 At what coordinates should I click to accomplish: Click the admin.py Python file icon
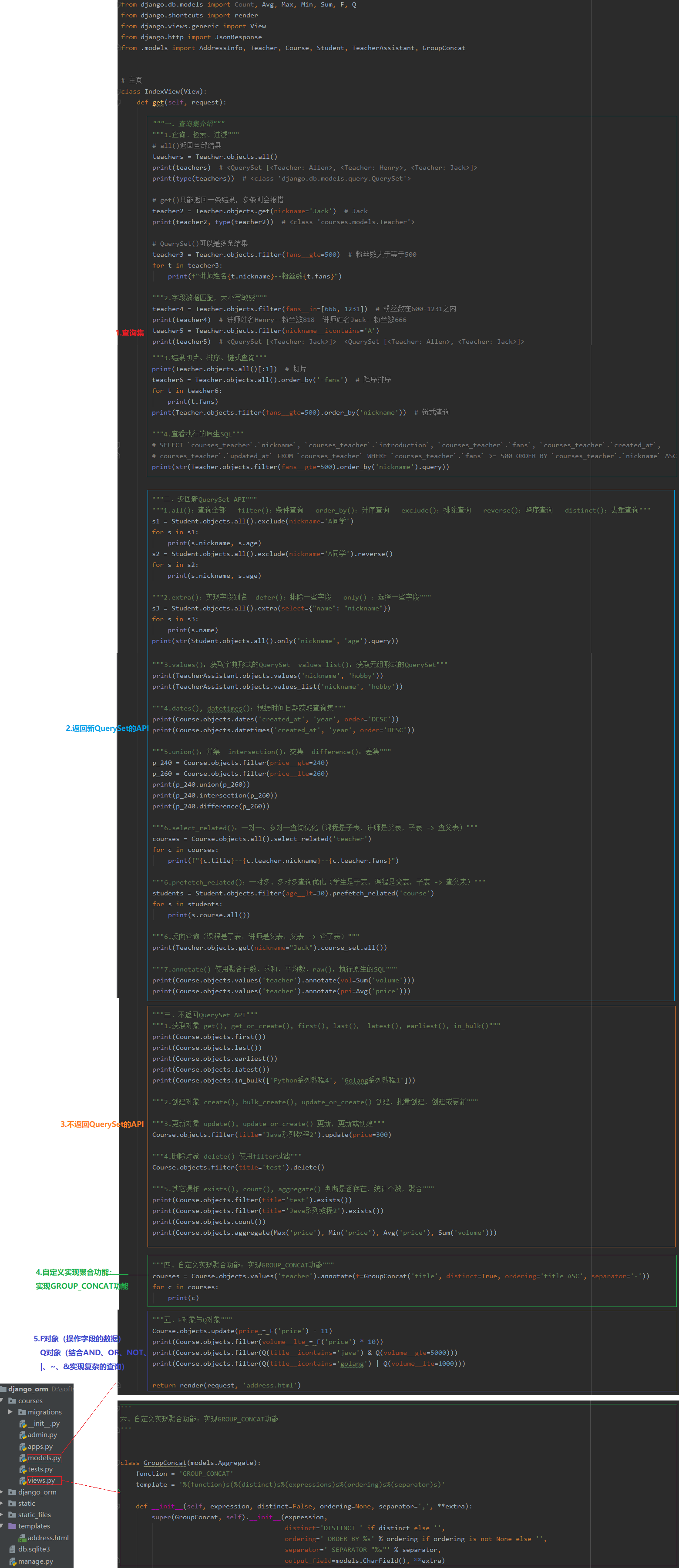coord(23,1435)
